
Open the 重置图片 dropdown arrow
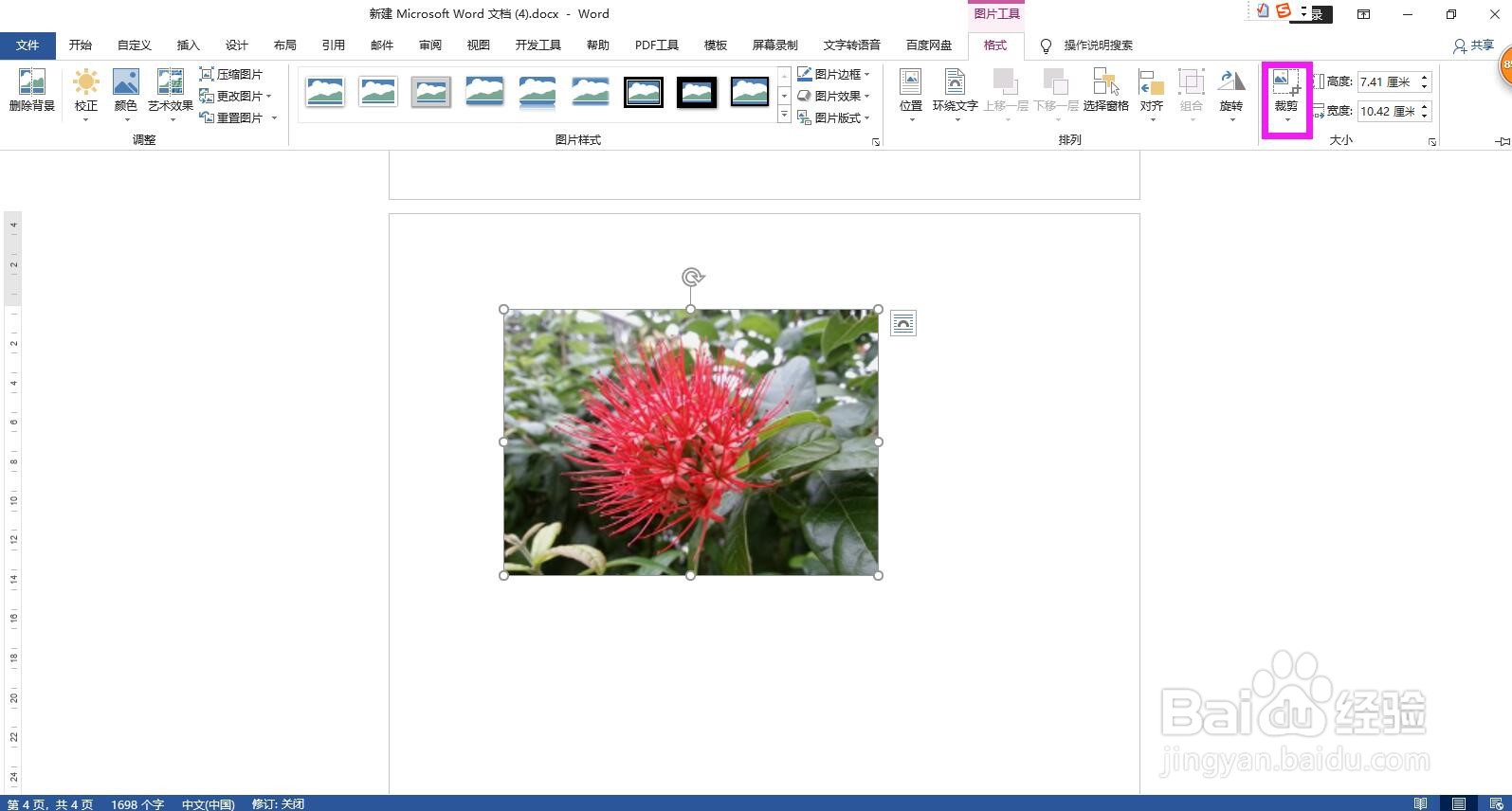click(x=274, y=117)
